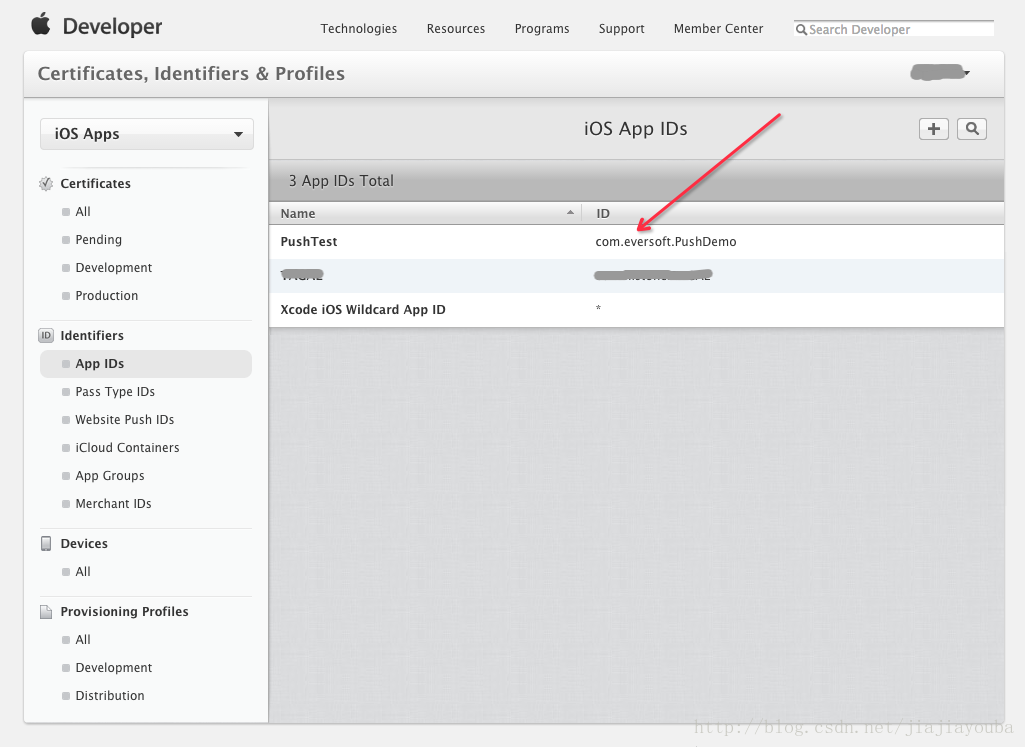Open iCloud Containers
Image resolution: width=1025 pixels, height=747 pixels.
(127, 448)
